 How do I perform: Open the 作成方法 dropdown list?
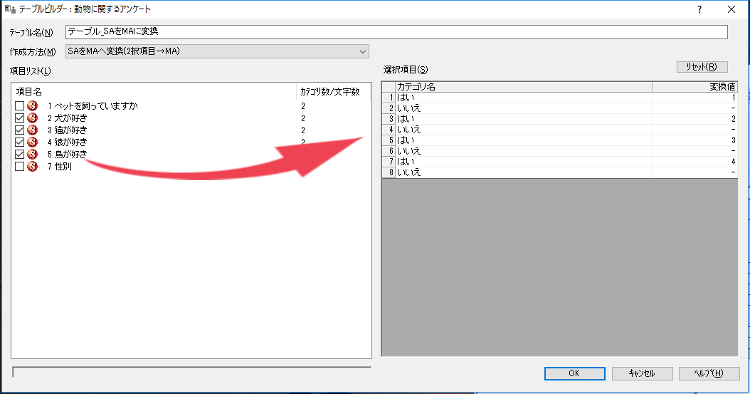217,51
